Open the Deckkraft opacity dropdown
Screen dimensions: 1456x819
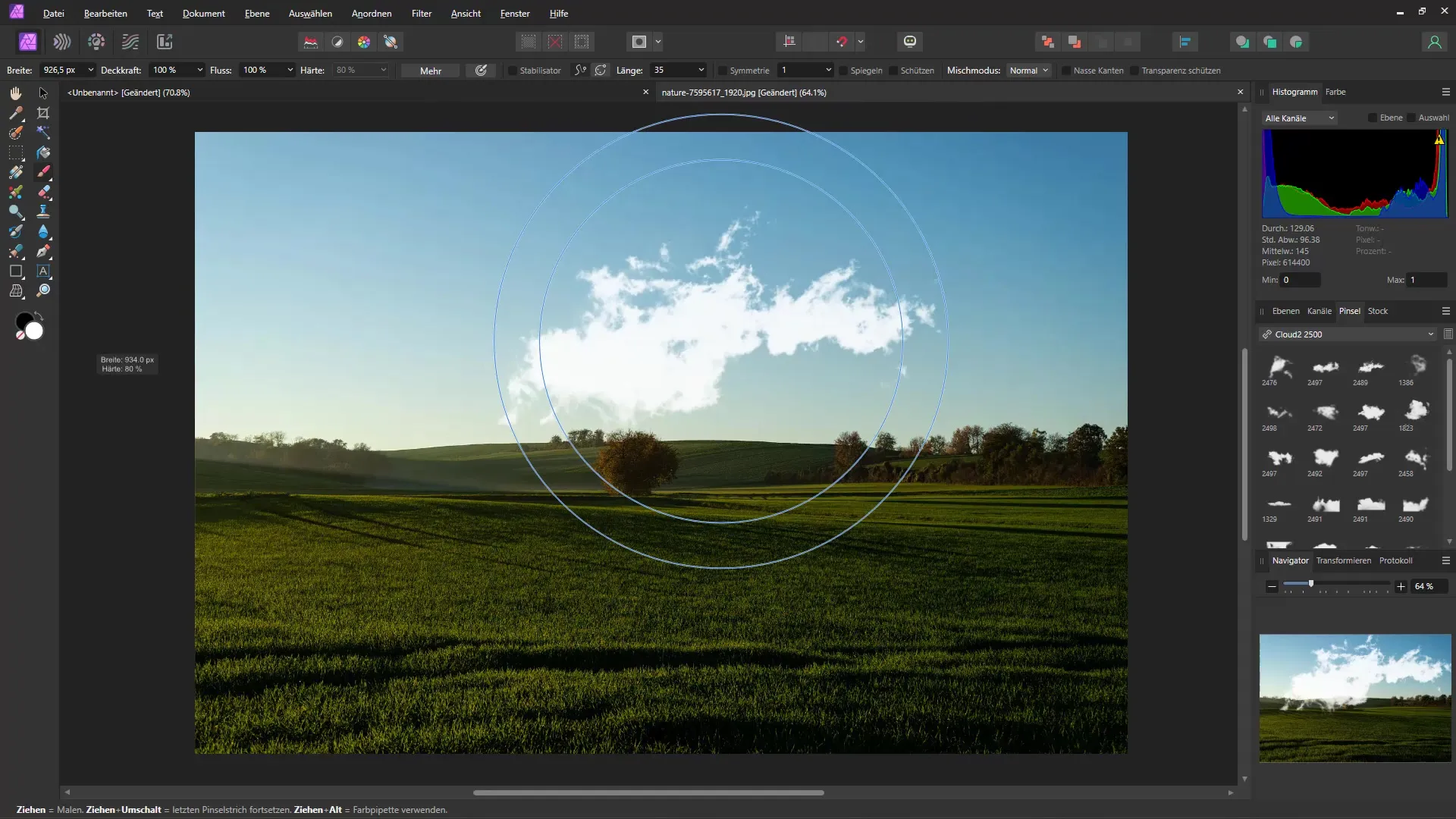(x=199, y=70)
